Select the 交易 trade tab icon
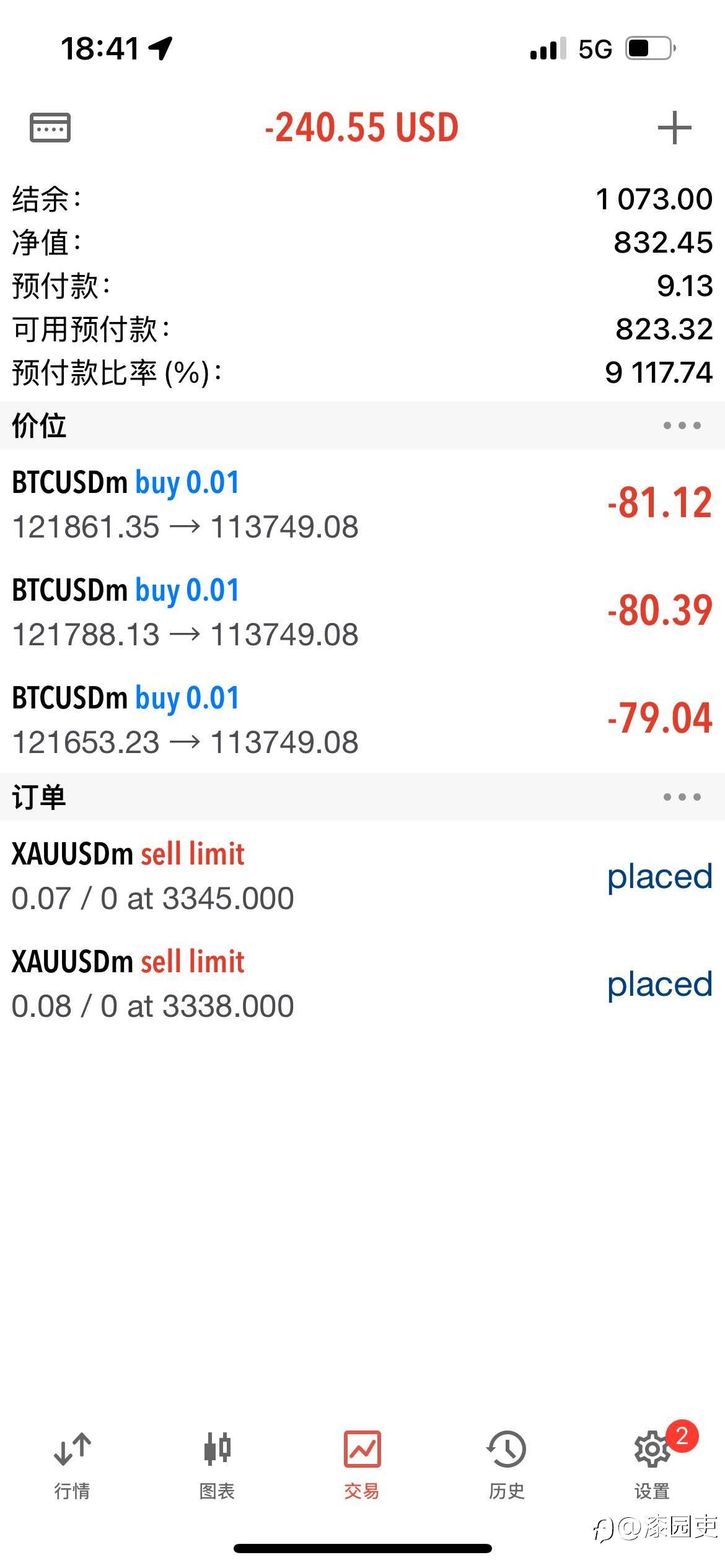 [362, 1448]
